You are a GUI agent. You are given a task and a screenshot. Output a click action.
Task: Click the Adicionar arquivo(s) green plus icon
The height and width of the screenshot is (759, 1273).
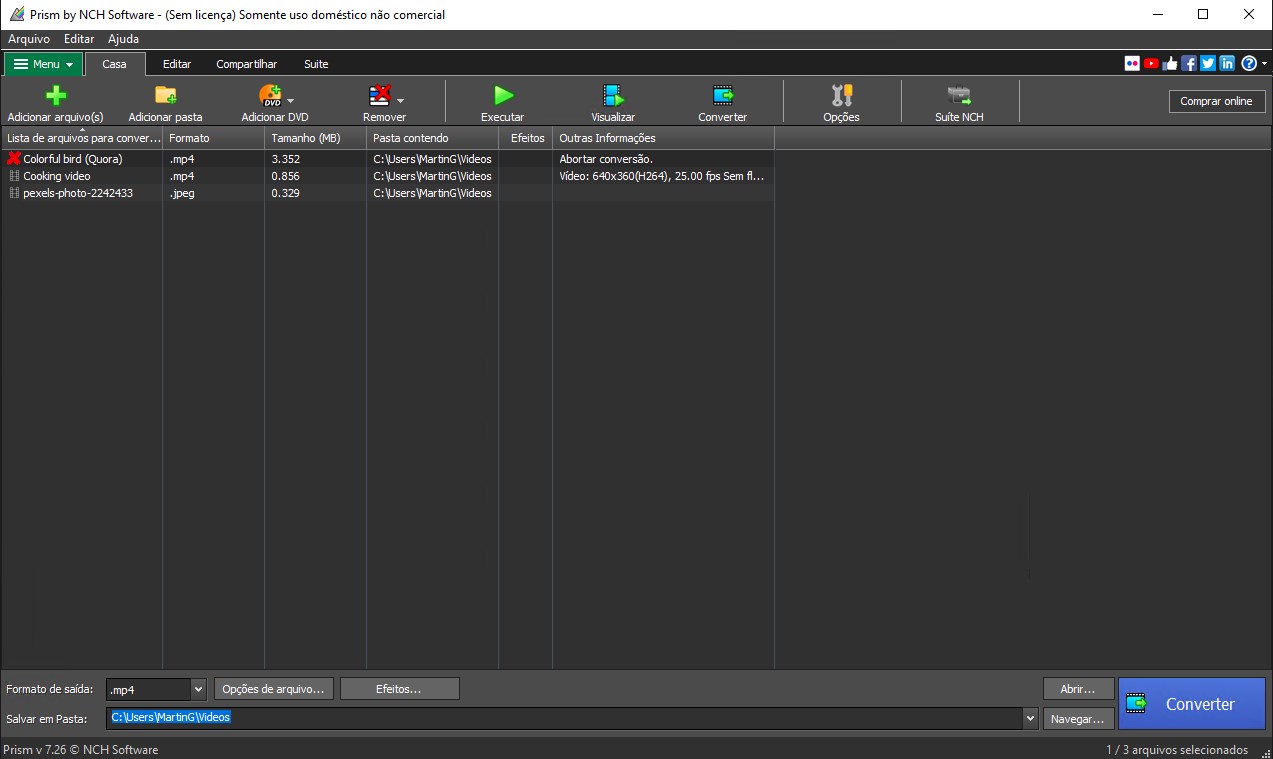56,96
